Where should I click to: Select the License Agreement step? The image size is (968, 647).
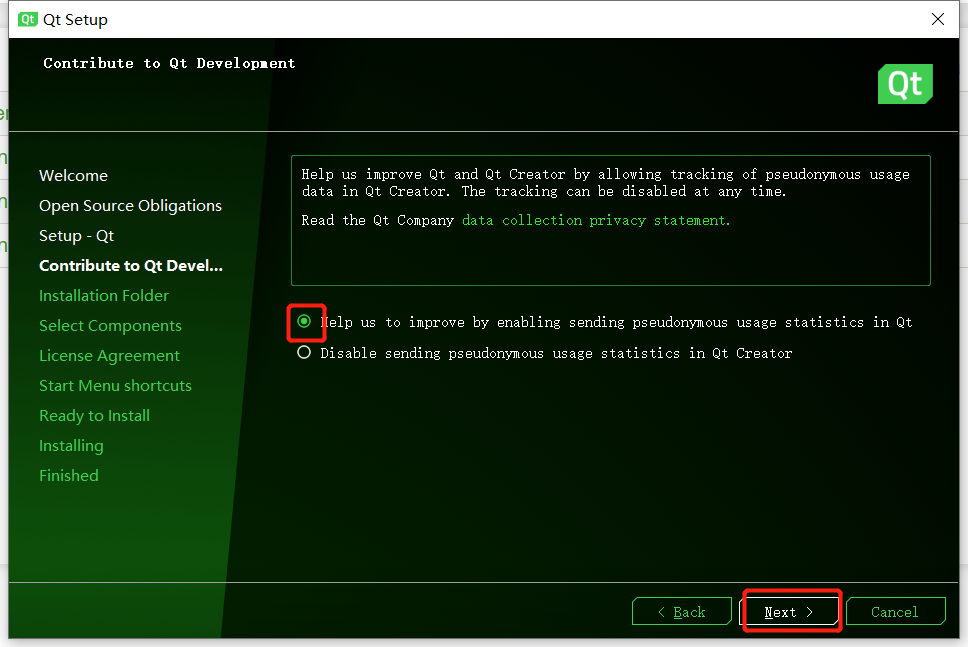pos(109,356)
